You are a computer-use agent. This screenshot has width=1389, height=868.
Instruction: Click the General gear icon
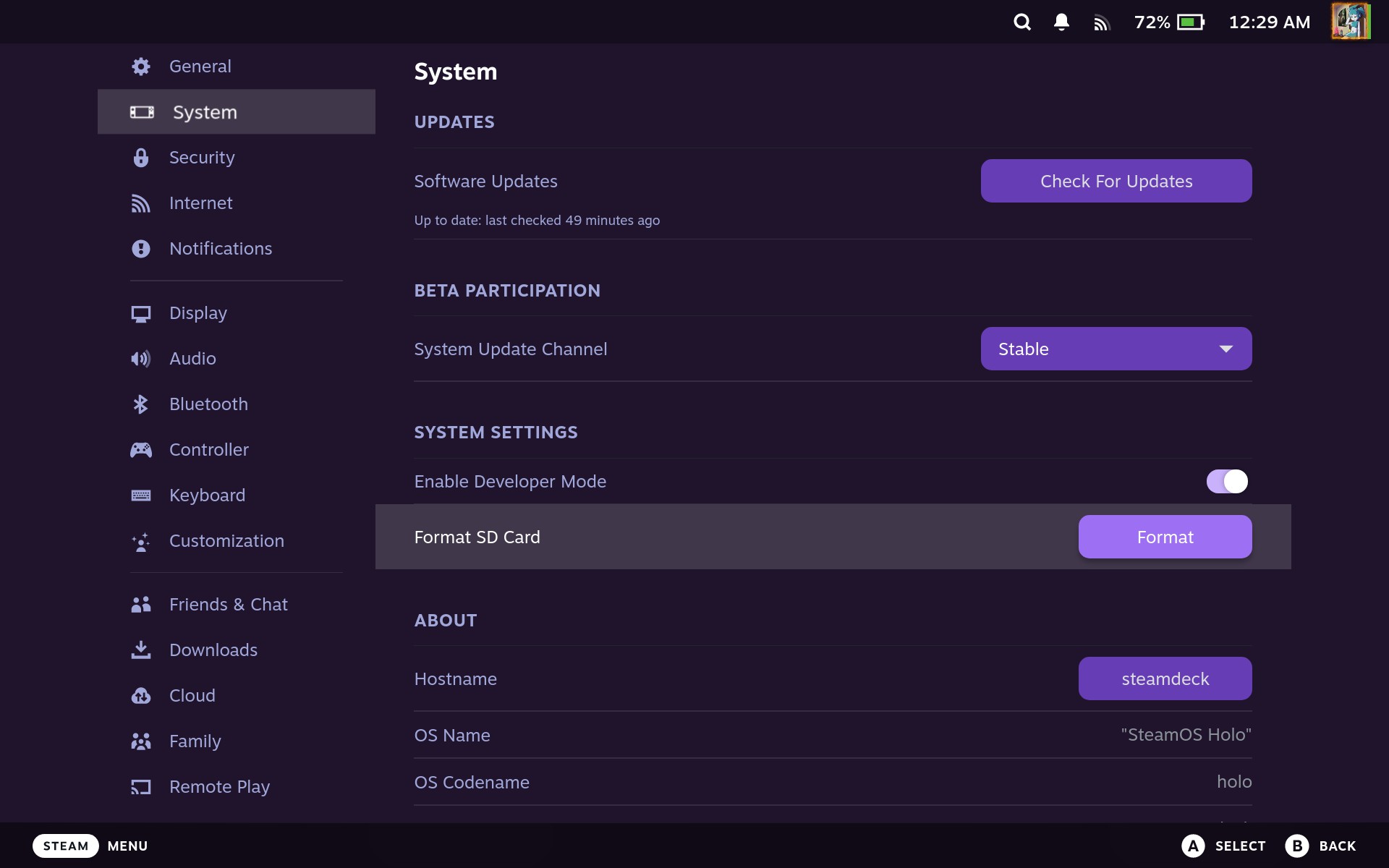click(x=141, y=67)
